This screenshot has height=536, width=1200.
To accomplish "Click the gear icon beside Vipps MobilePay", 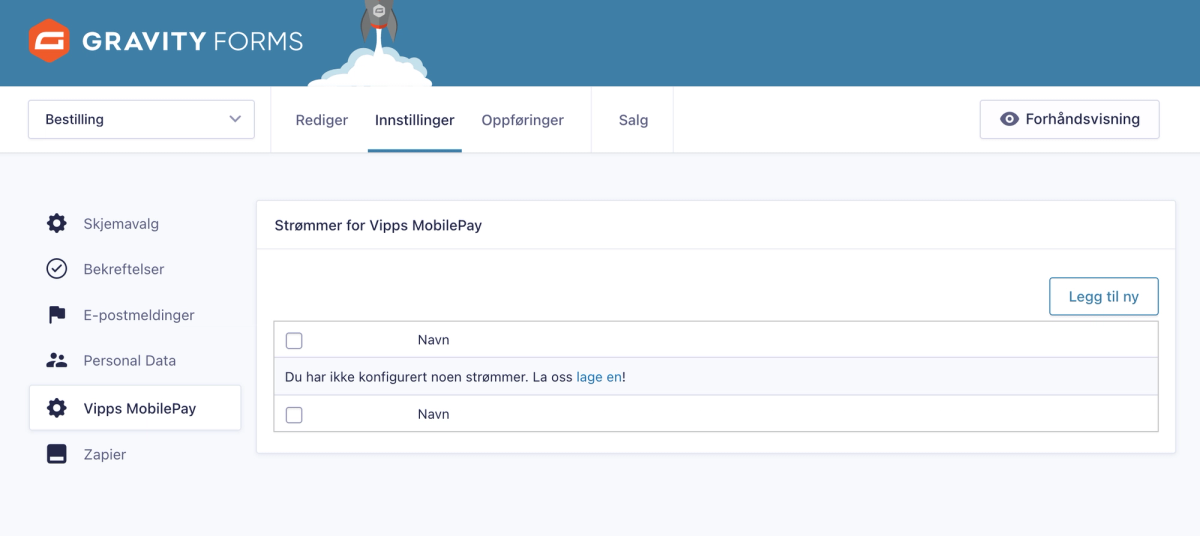I will coord(57,408).
